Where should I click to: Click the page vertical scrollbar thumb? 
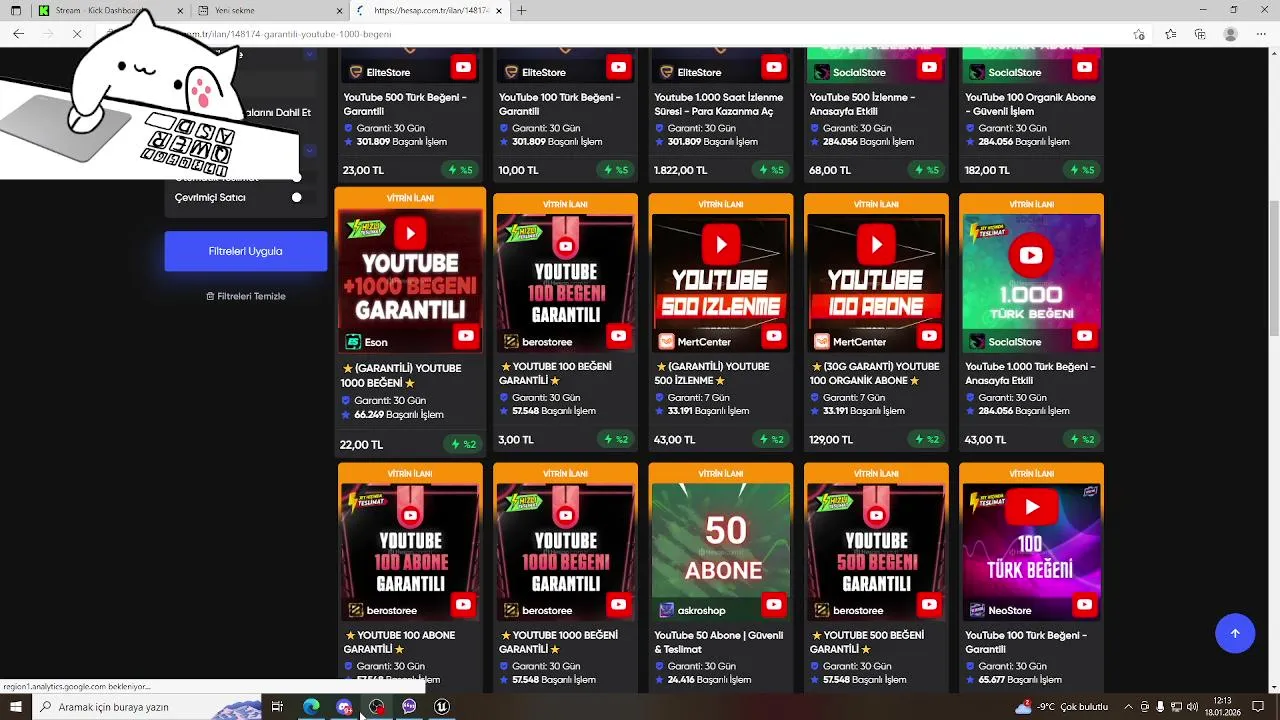[1273, 268]
